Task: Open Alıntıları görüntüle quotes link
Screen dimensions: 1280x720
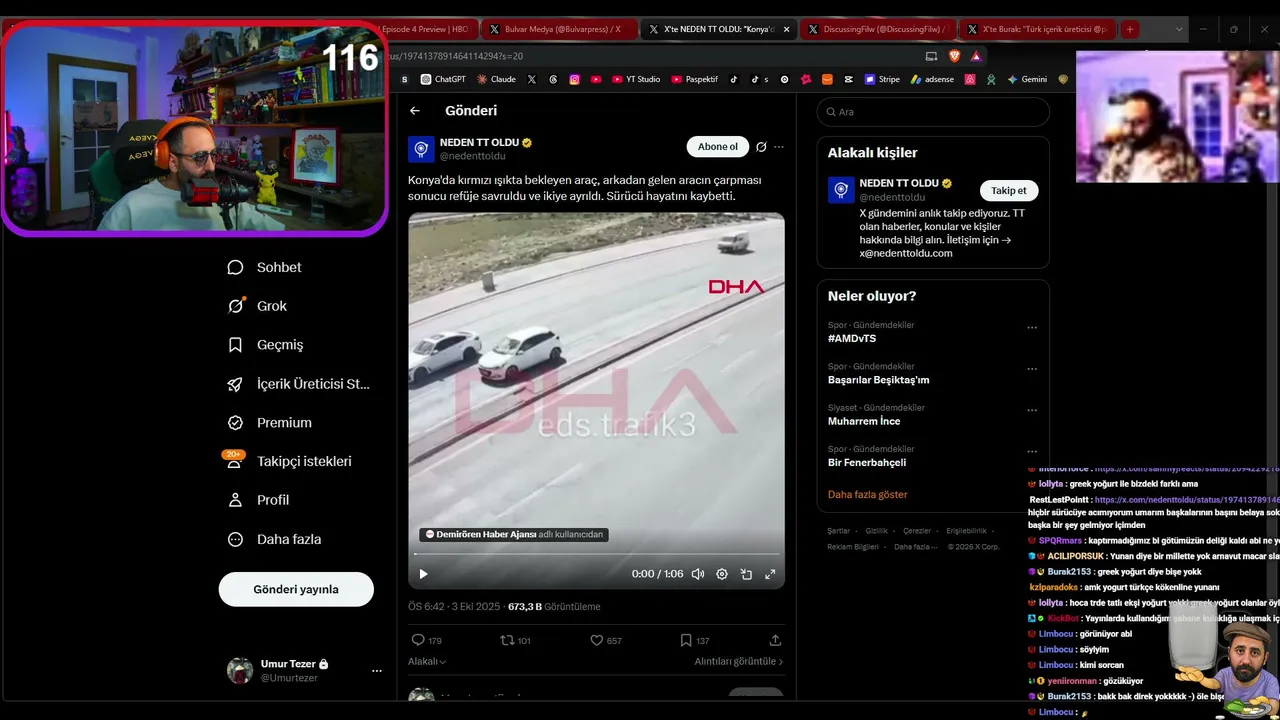Action: tap(739, 661)
